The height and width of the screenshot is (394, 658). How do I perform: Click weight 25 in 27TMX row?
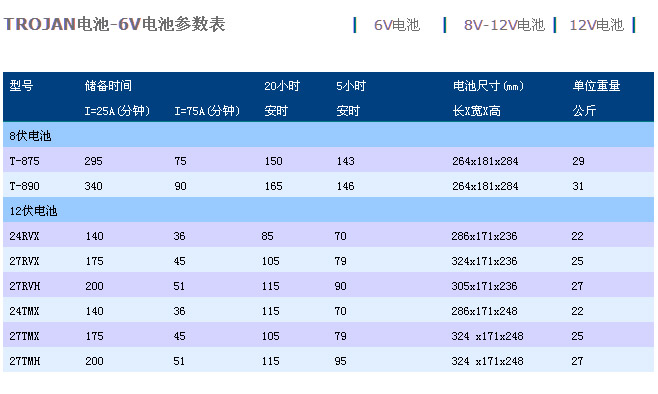[x=577, y=336]
